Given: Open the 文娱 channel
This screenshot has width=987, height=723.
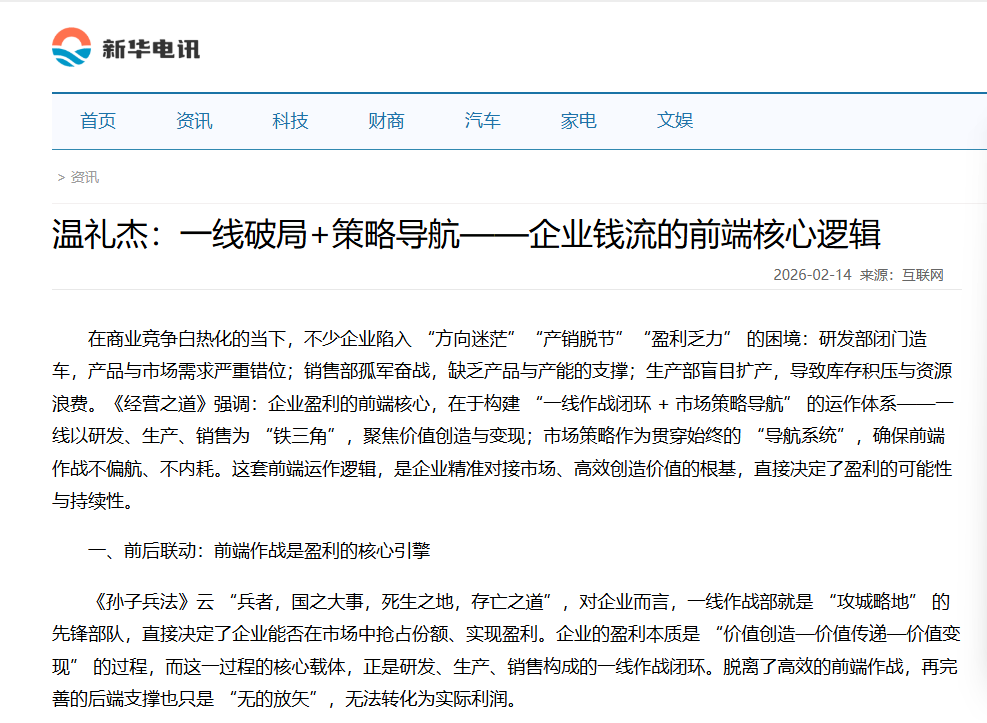Looking at the screenshot, I should pyautogui.click(x=674, y=120).
